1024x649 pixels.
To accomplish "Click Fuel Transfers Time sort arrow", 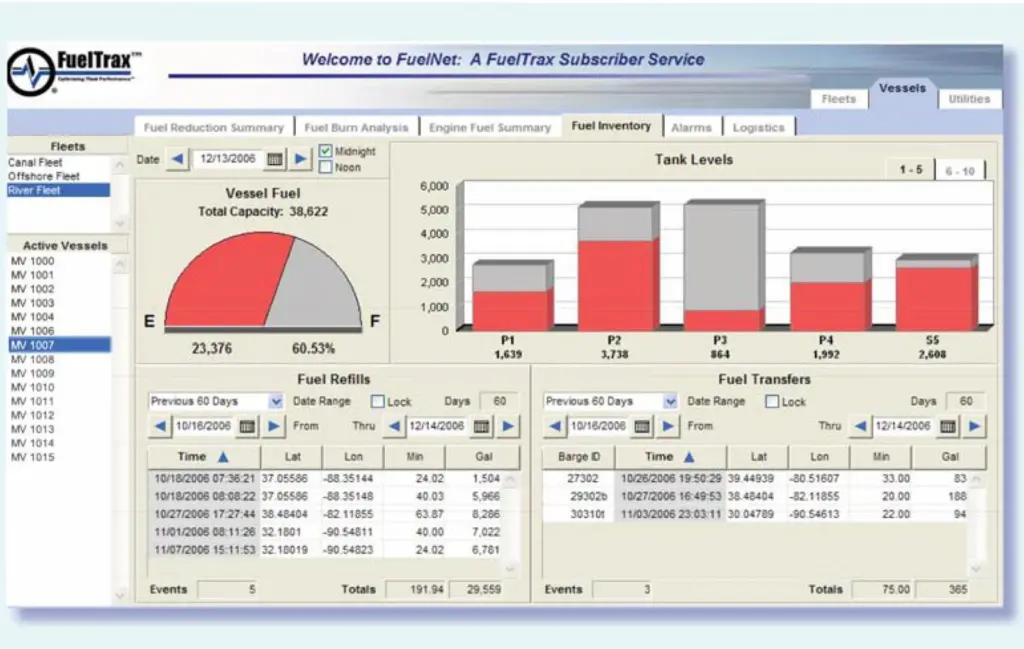I will 689,457.
